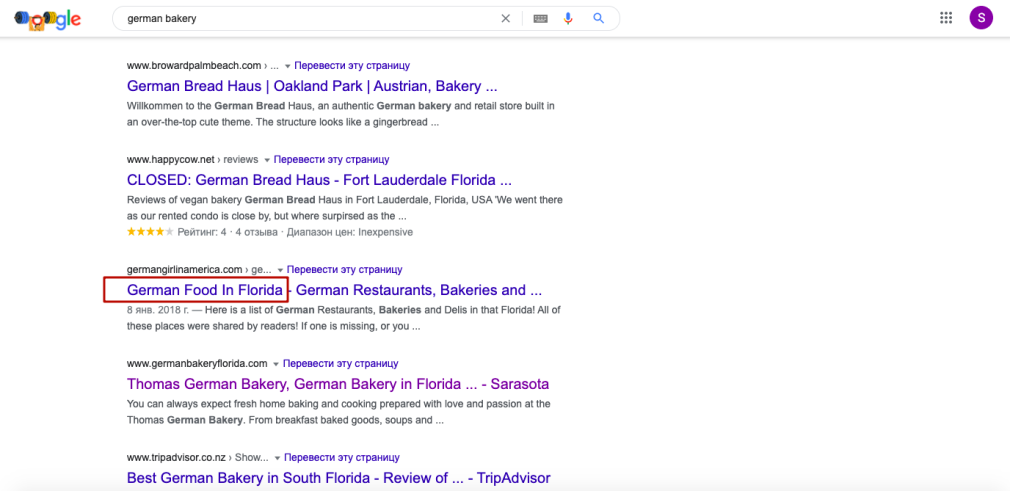Click "Перевести эту страницу" for the happycow result
The image size is (1010, 491).
pos(331,160)
